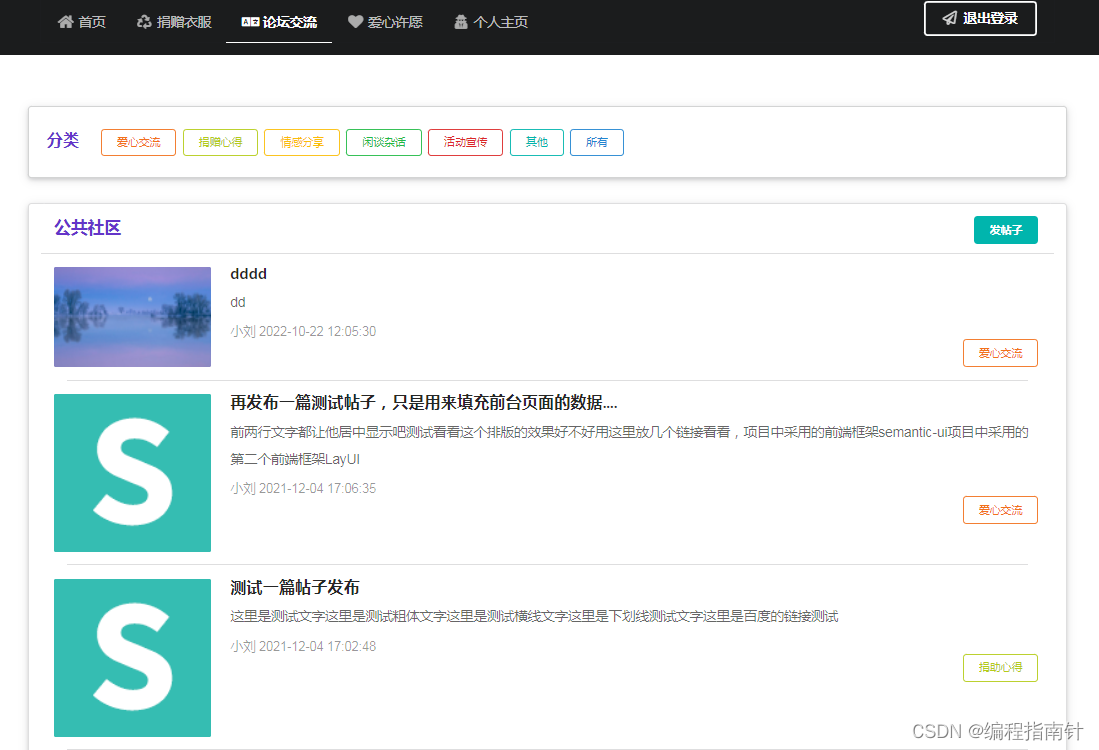
Task: Filter by 闲谈杂话 category tag
Action: [384, 142]
